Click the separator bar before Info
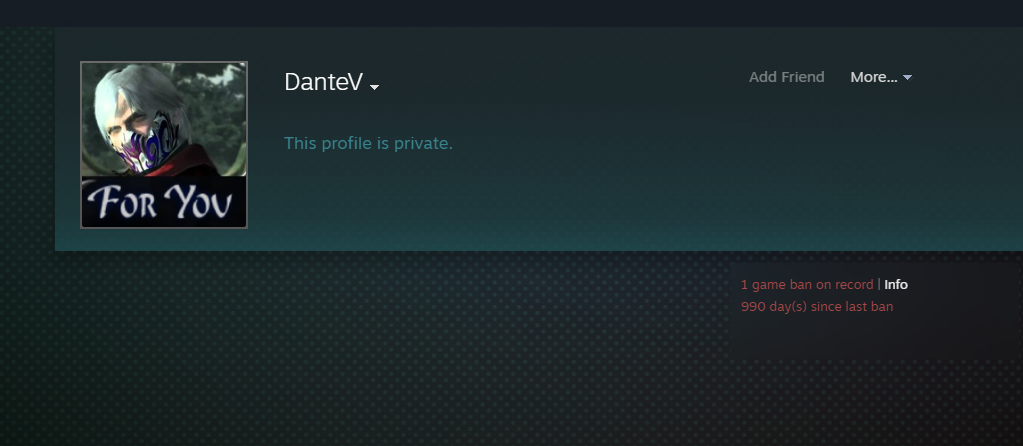Screen dimensions: 1023x446 coord(879,284)
